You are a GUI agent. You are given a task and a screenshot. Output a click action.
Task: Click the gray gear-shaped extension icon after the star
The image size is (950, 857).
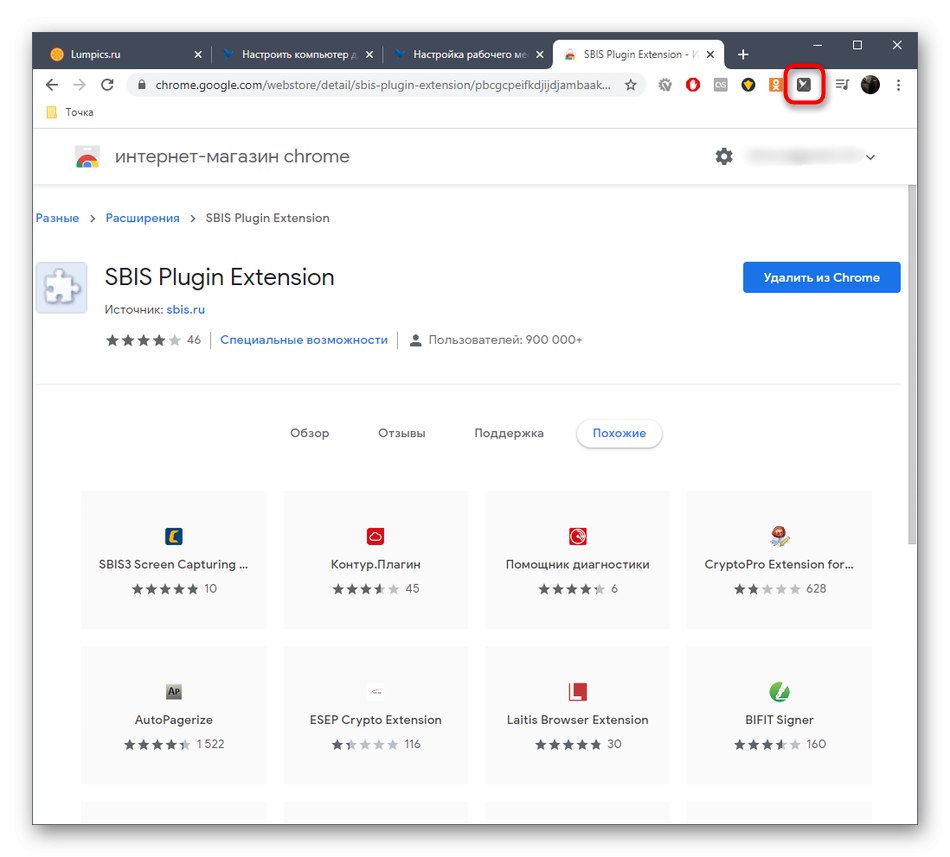(x=665, y=85)
